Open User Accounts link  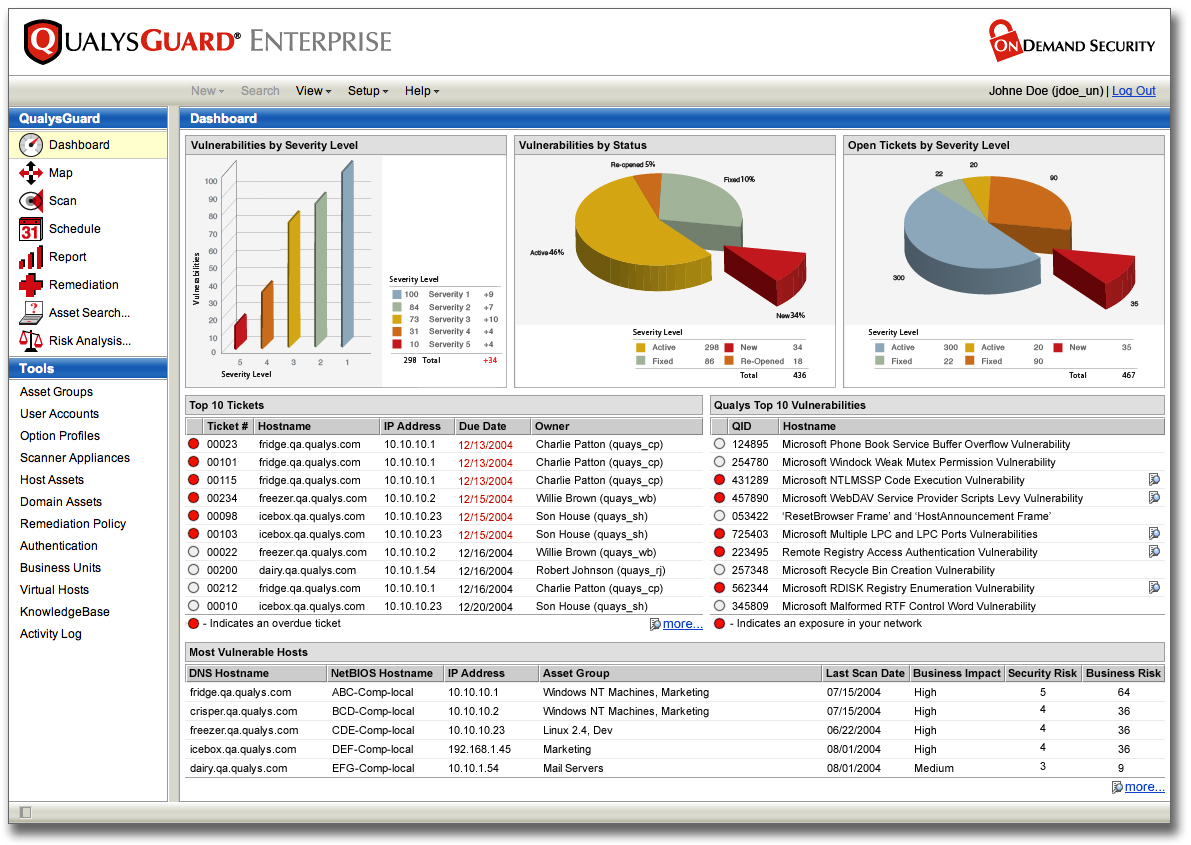[x=59, y=414]
